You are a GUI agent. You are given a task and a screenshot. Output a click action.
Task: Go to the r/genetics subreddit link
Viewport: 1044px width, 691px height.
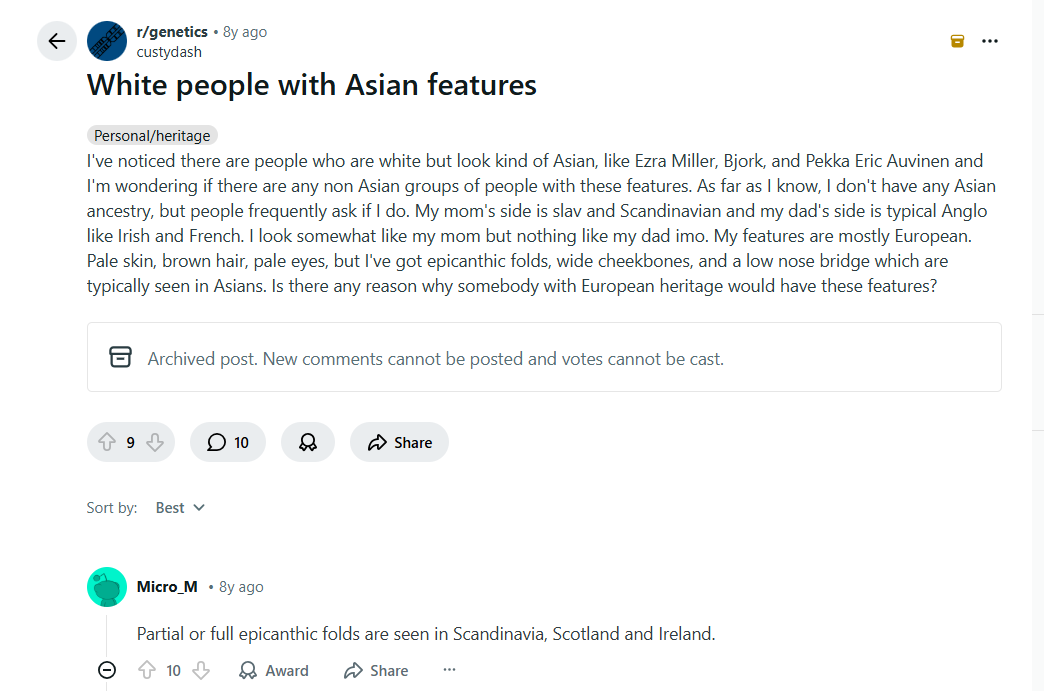tap(172, 32)
